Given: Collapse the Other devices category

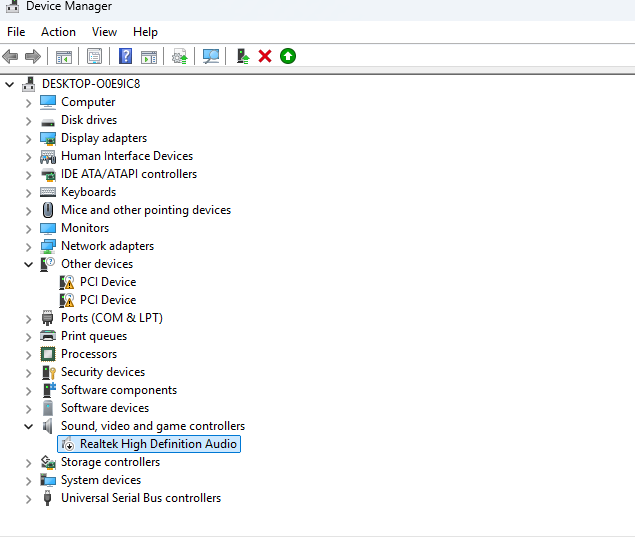Looking at the screenshot, I should [29, 264].
